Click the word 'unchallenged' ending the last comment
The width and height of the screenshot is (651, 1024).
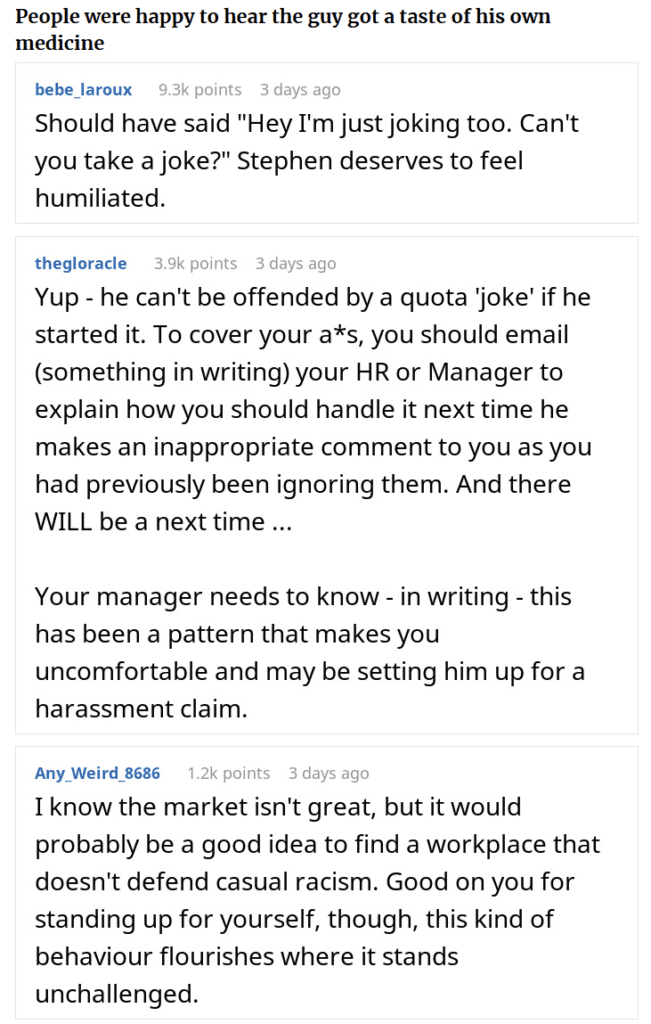(x=116, y=994)
